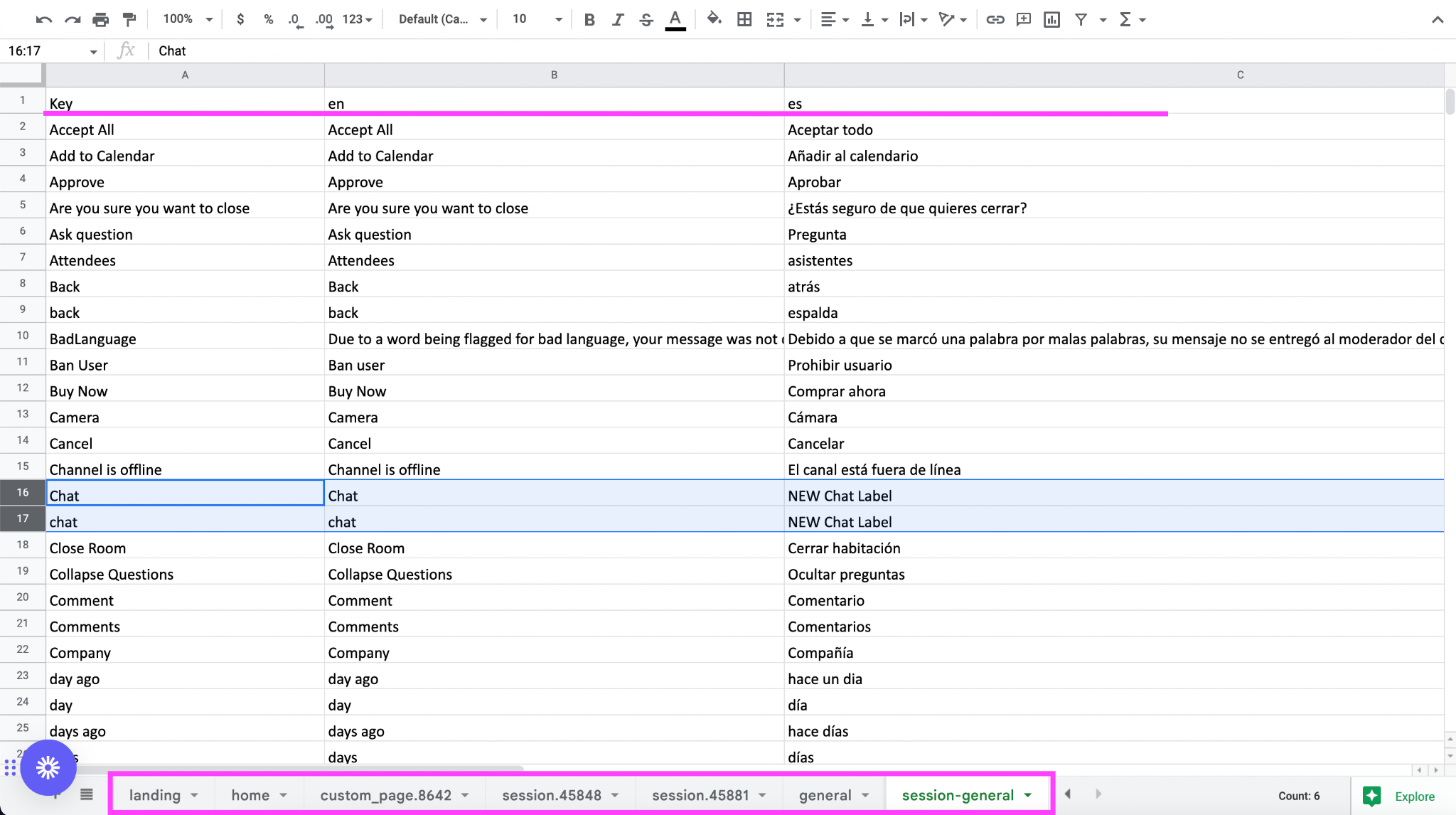Open the text color picker
This screenshot has height=815, width=1456.
click(675, 19)
